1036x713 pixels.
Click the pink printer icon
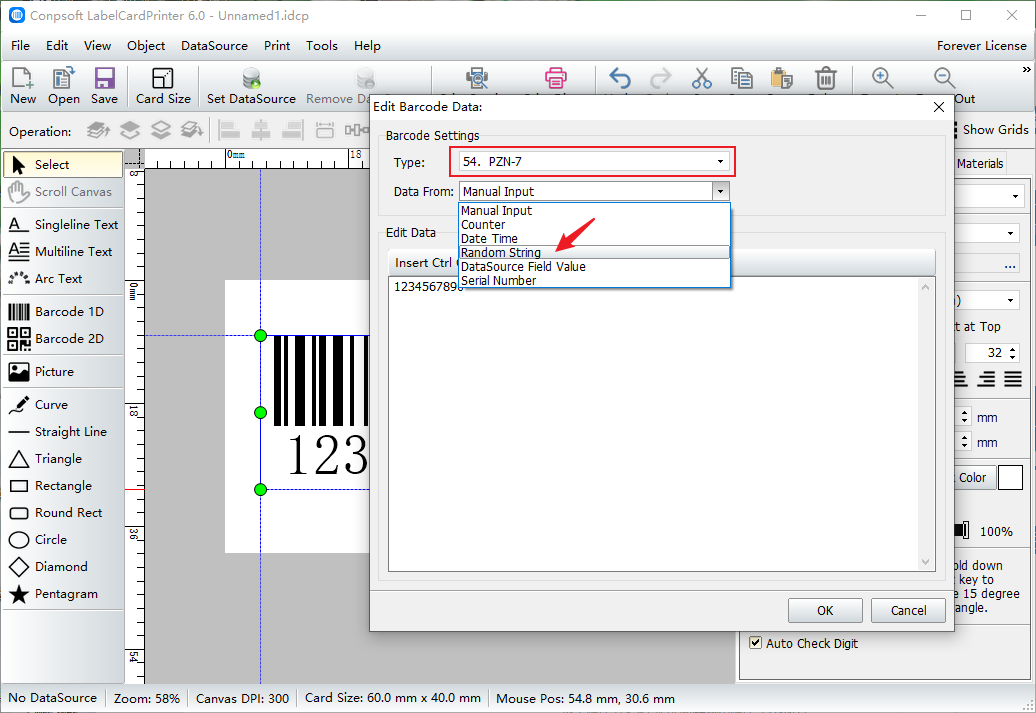tap(556, 78)
